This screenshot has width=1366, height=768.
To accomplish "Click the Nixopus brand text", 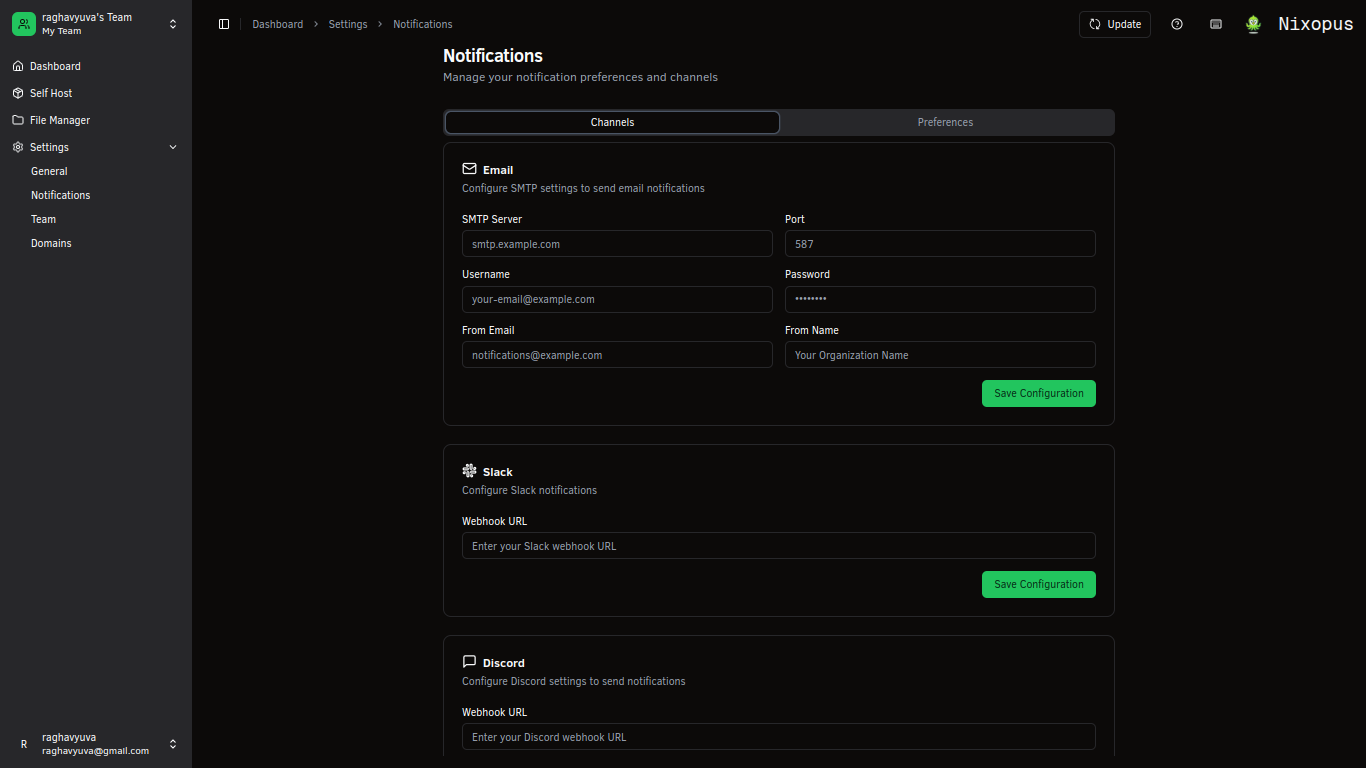I will coord(1316,25).
